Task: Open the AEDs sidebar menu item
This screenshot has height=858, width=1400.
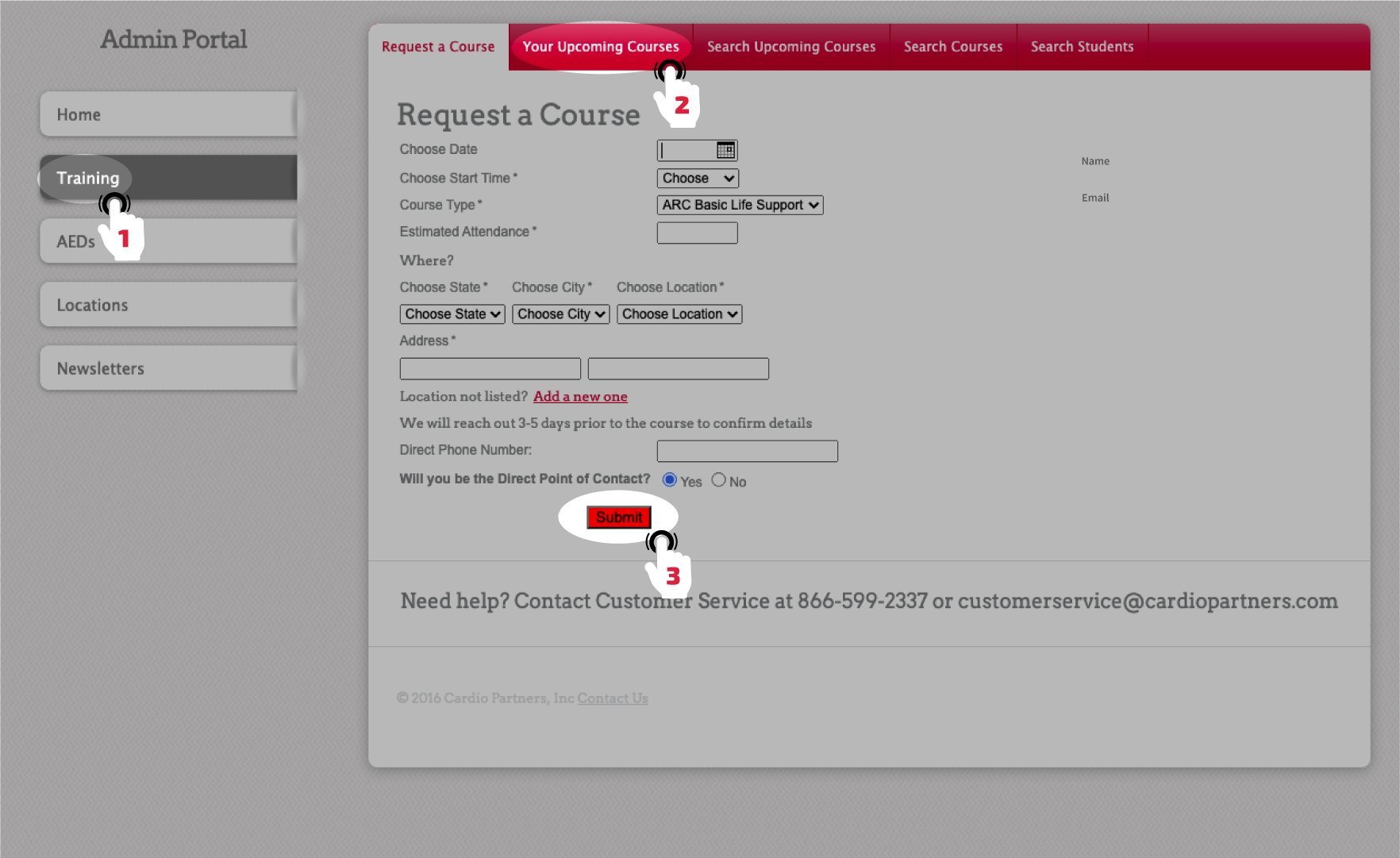Action: click(x=76, y=241)
